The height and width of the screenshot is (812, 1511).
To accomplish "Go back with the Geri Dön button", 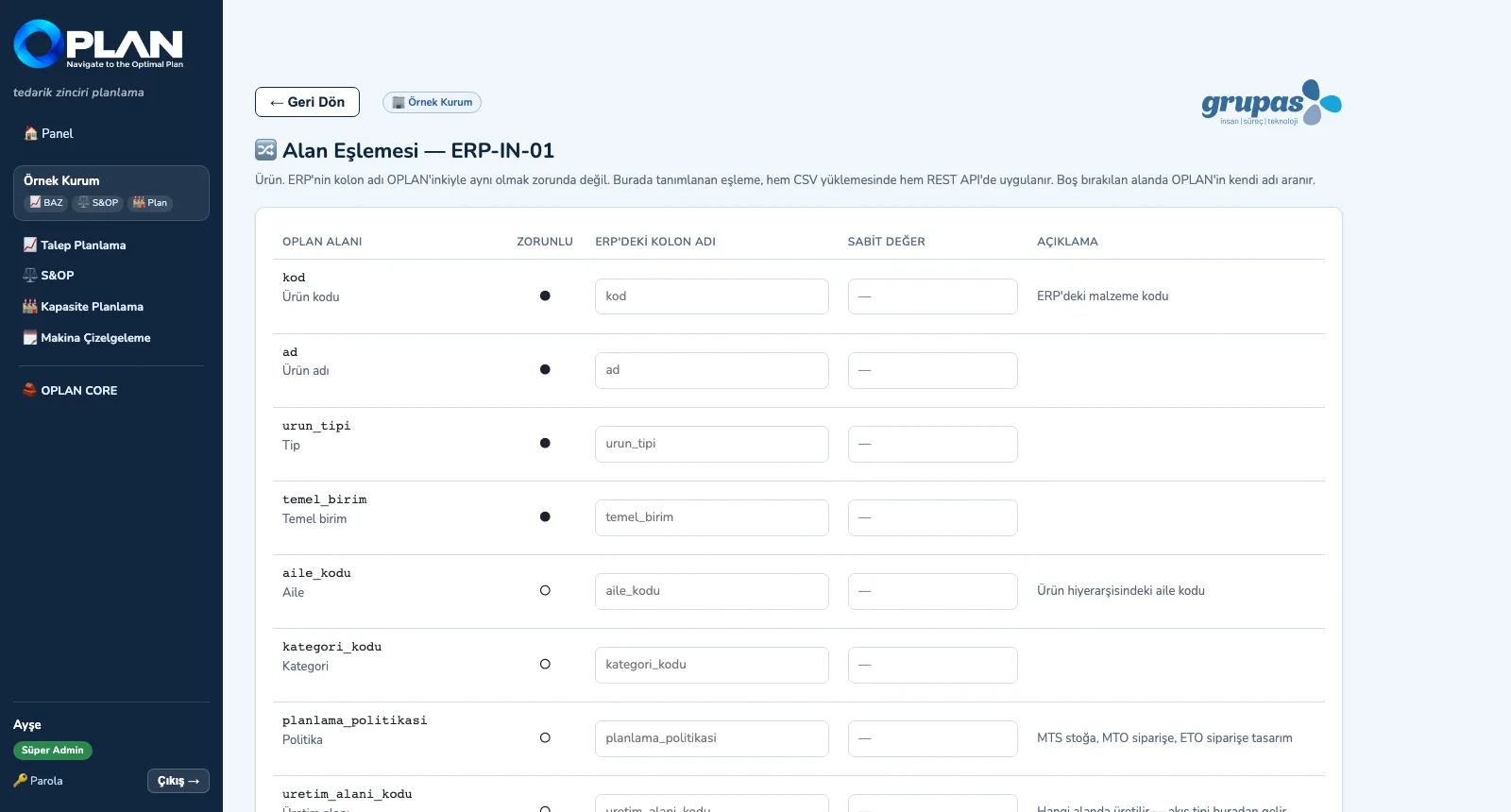I will click(x=307, y=102).
